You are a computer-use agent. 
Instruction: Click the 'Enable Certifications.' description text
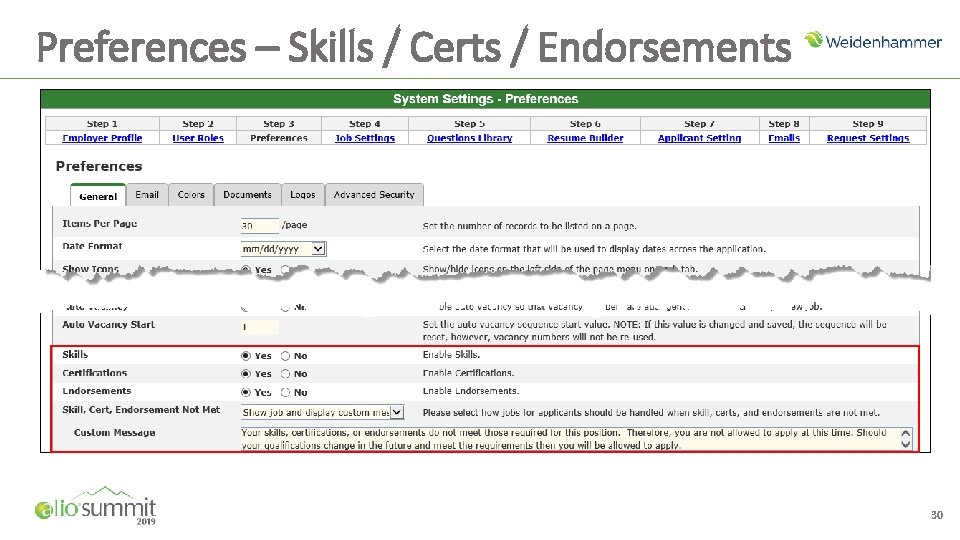pos(468,373)
